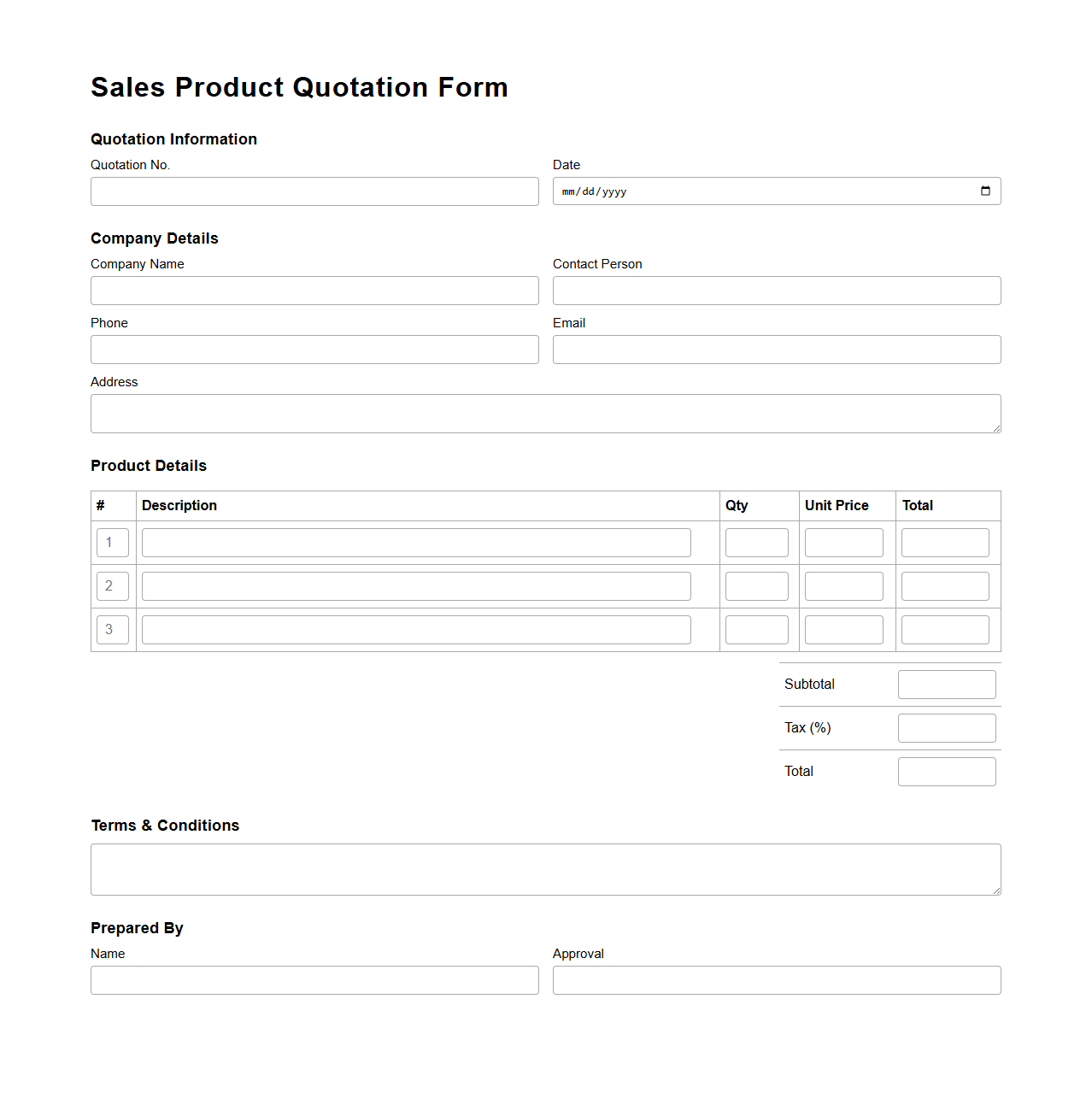Click the Description field of row 1
The height and width of the screenshot is (1111, 1092).
point(416,542)
